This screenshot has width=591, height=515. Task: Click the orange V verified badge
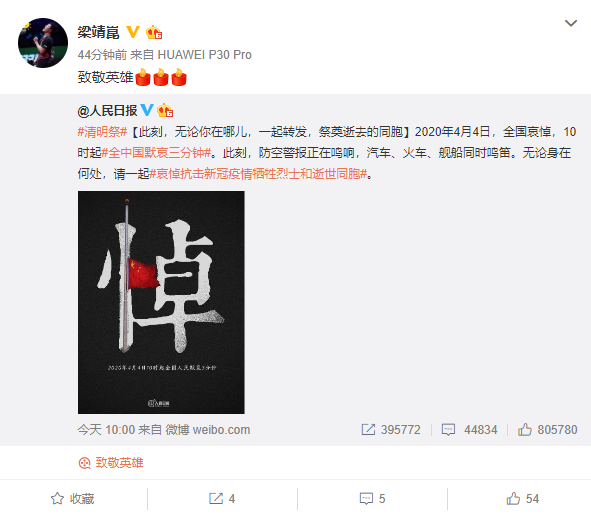(132, 32)
